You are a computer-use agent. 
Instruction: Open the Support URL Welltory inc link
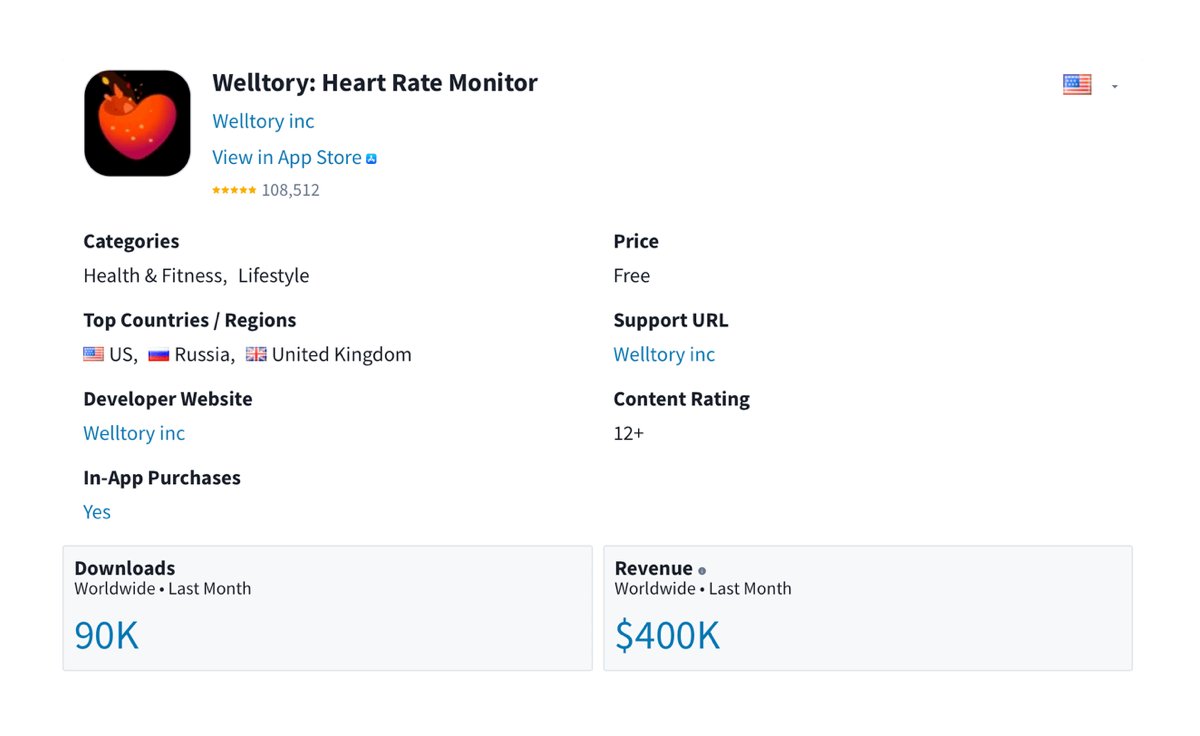(664, 354)
